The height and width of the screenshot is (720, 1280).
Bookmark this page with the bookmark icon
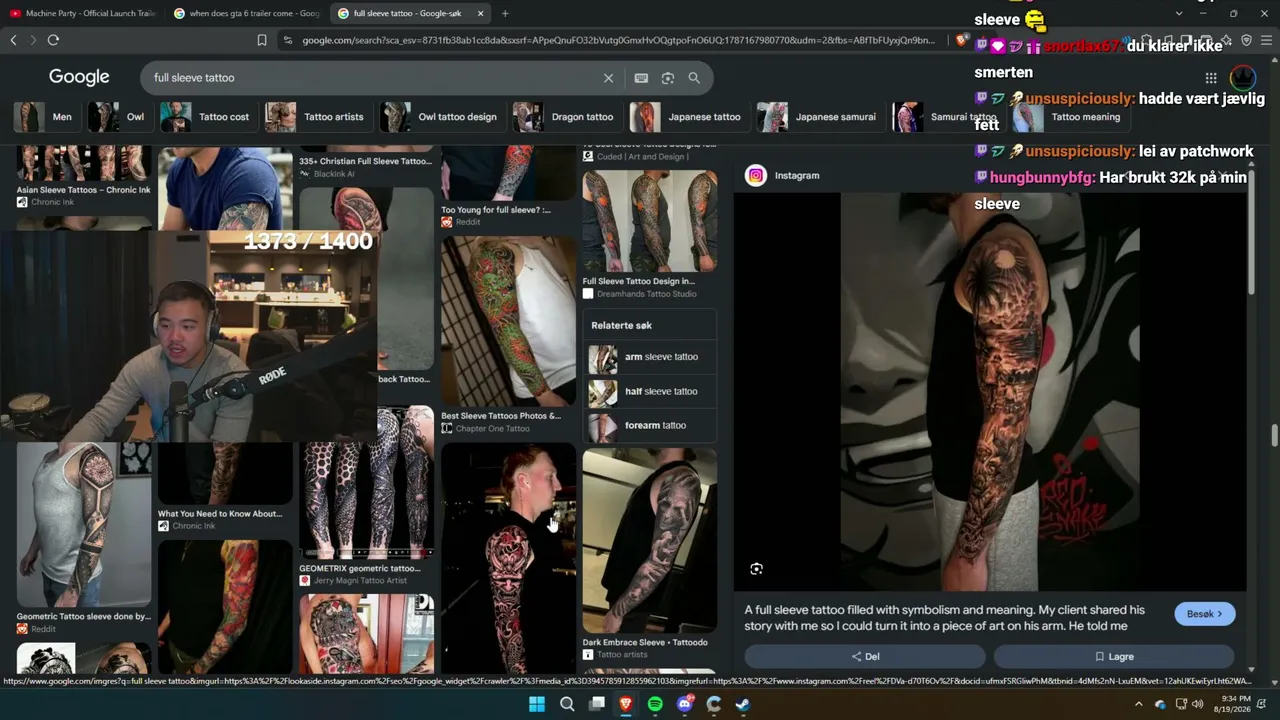point(262,40)
